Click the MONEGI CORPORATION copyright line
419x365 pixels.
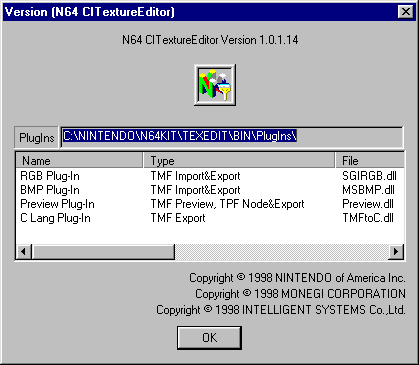tap(300, 294)
